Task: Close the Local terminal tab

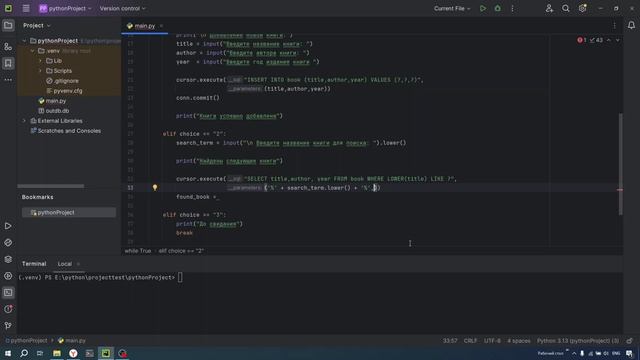Action: (x=78, y=264)
